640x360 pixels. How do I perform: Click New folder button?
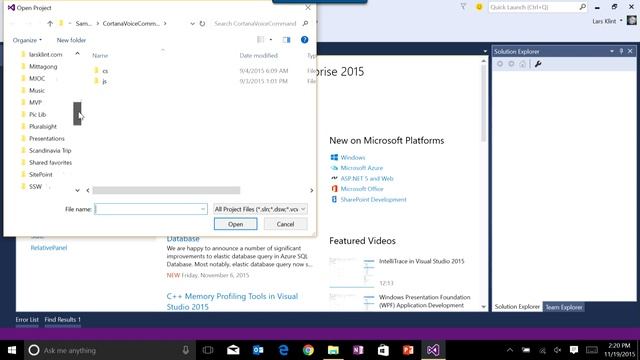[71, 40]
